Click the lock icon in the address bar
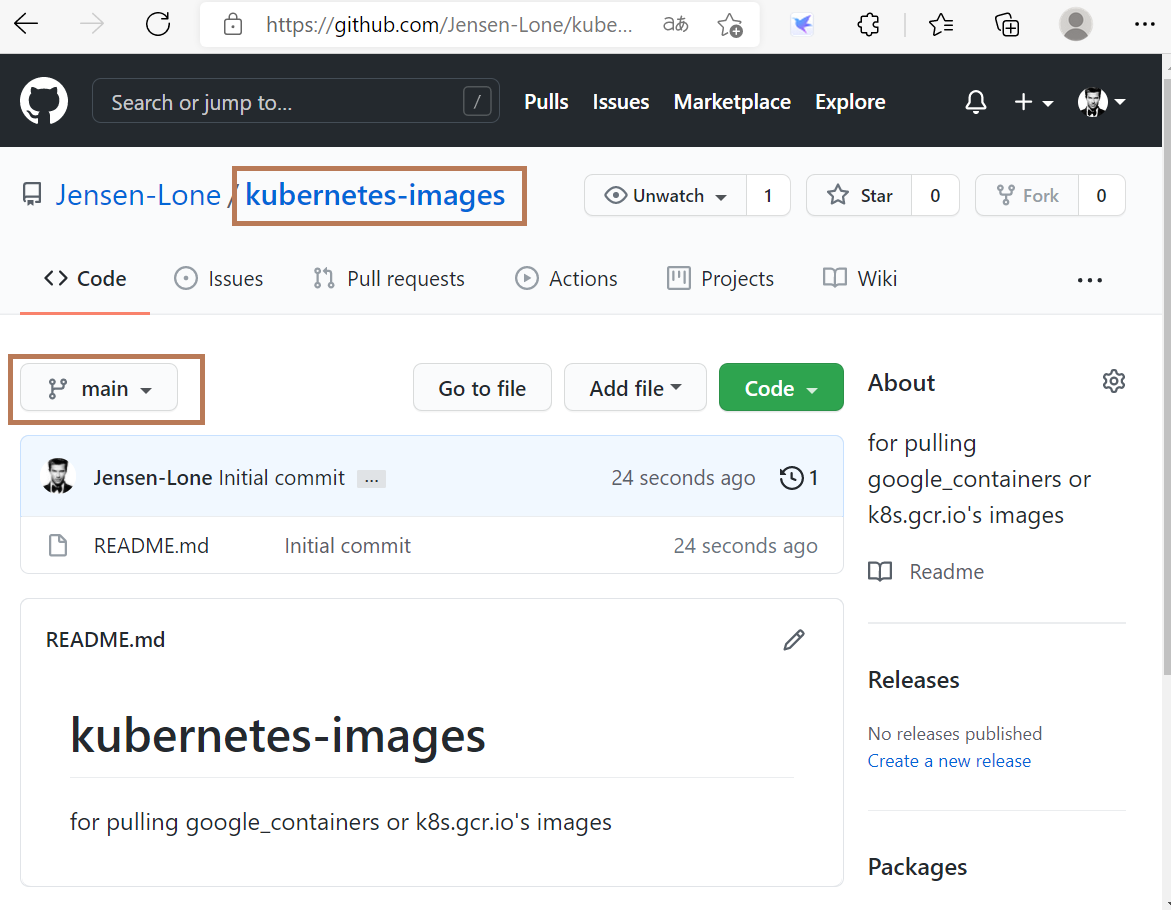 click(x=233, y=25)
